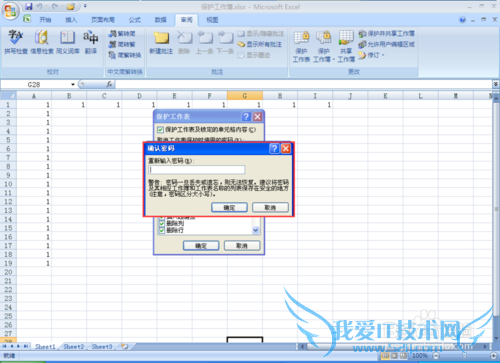This screenshot has width=500, height=363.
Task: Click the 共享工作簿 share workbook icon
Action: [x=346, y=46]
